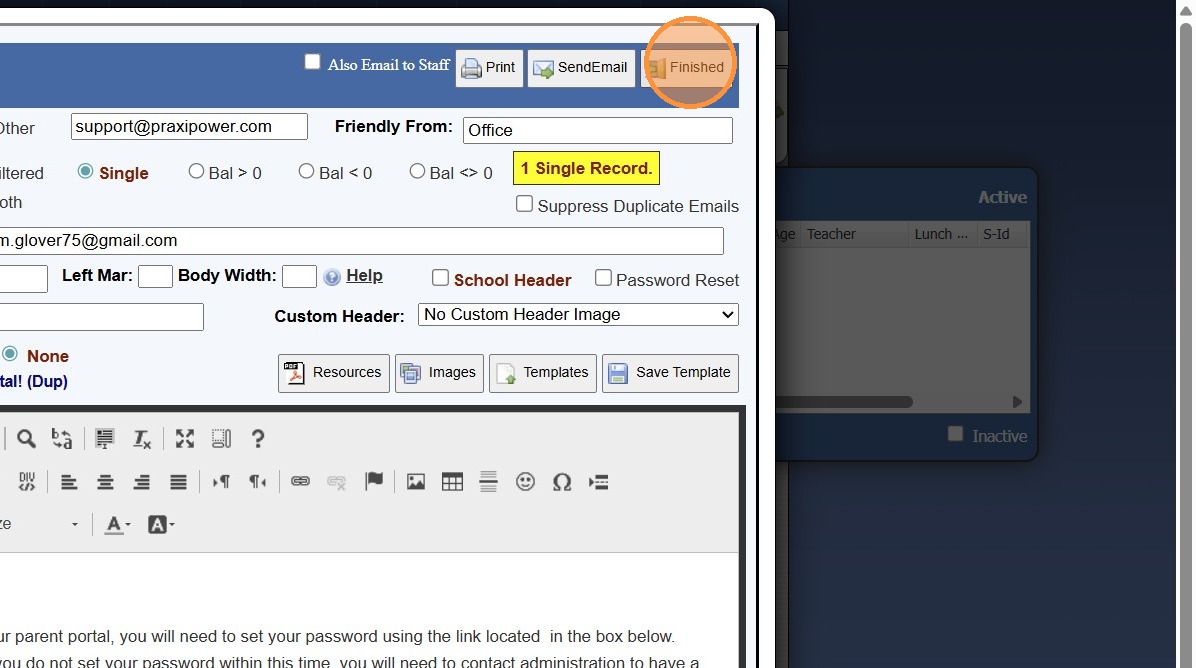
Task: Open the Help link
Action: tap(365, 275)
